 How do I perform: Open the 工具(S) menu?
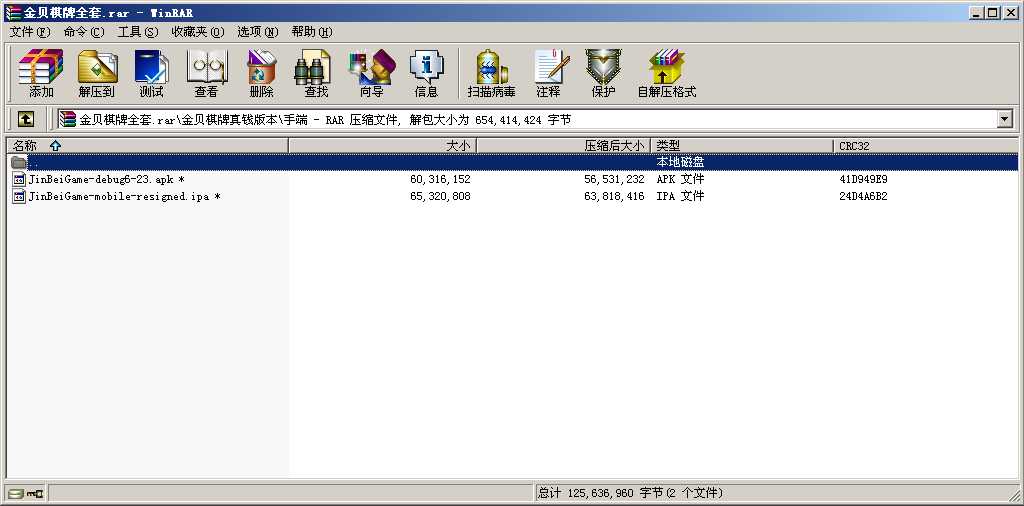pos(138,32)
